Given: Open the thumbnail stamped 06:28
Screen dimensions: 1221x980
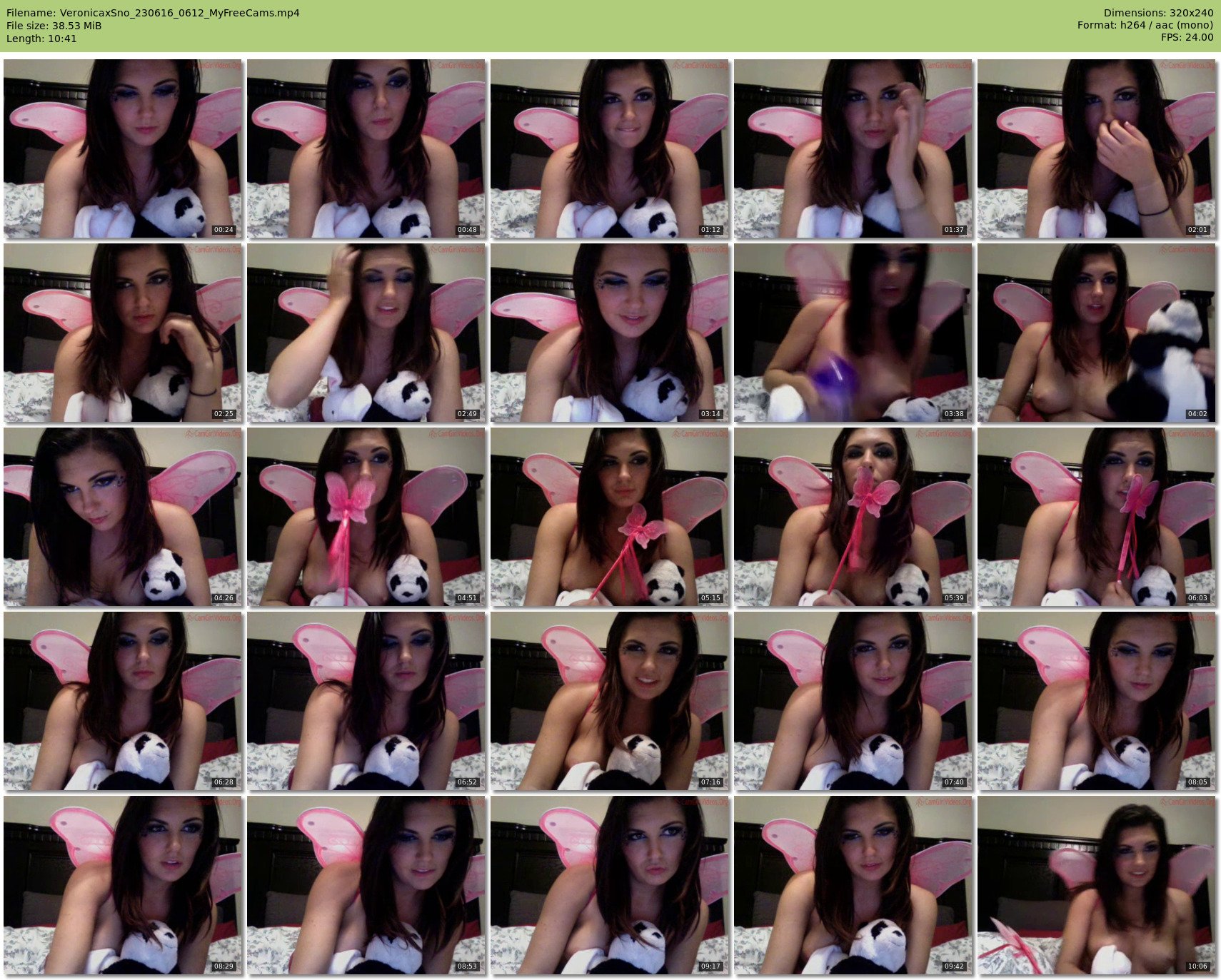Looking at the screenshot, I should 123,701.
